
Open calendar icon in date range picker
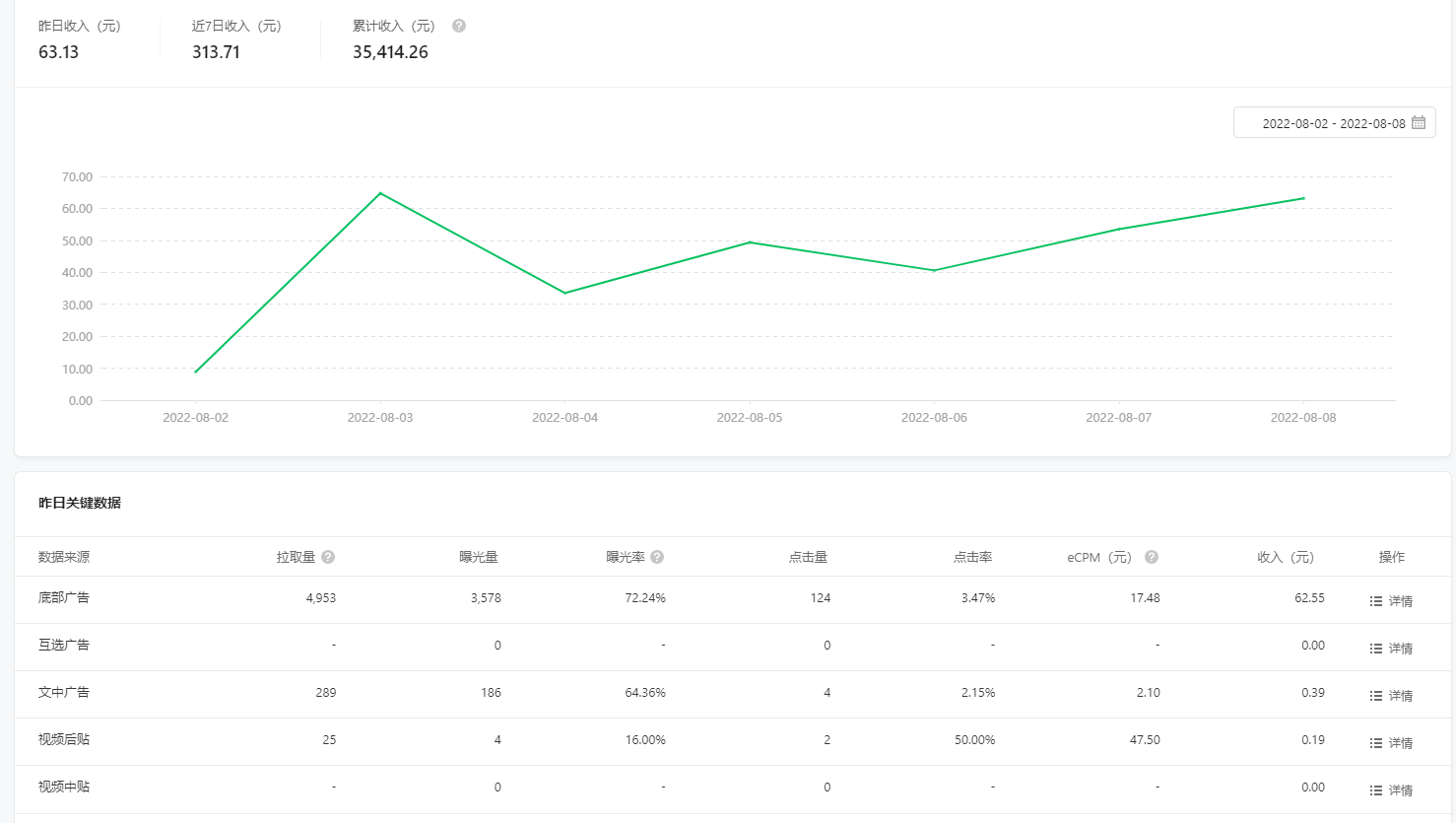pos(1419,123)
